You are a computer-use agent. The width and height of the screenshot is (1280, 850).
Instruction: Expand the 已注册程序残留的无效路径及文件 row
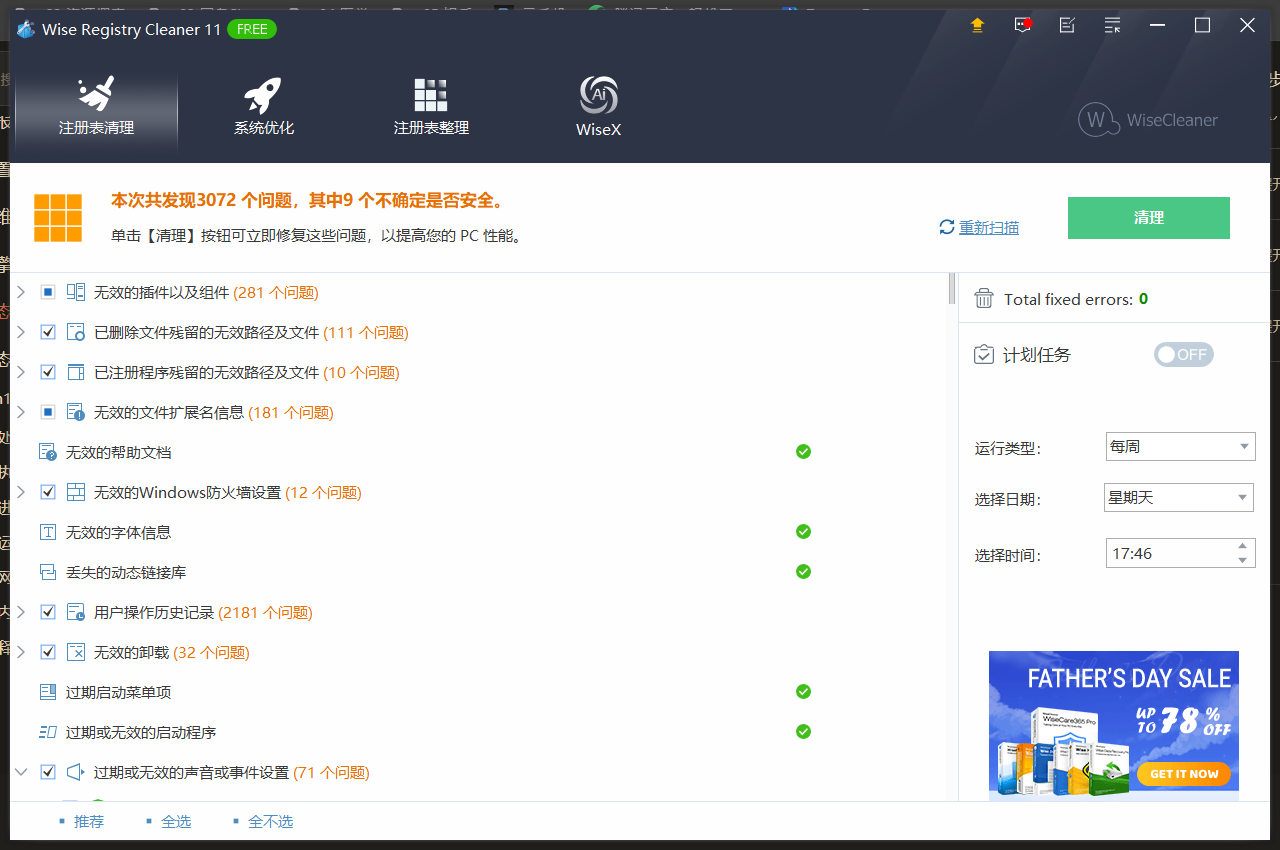20,372
